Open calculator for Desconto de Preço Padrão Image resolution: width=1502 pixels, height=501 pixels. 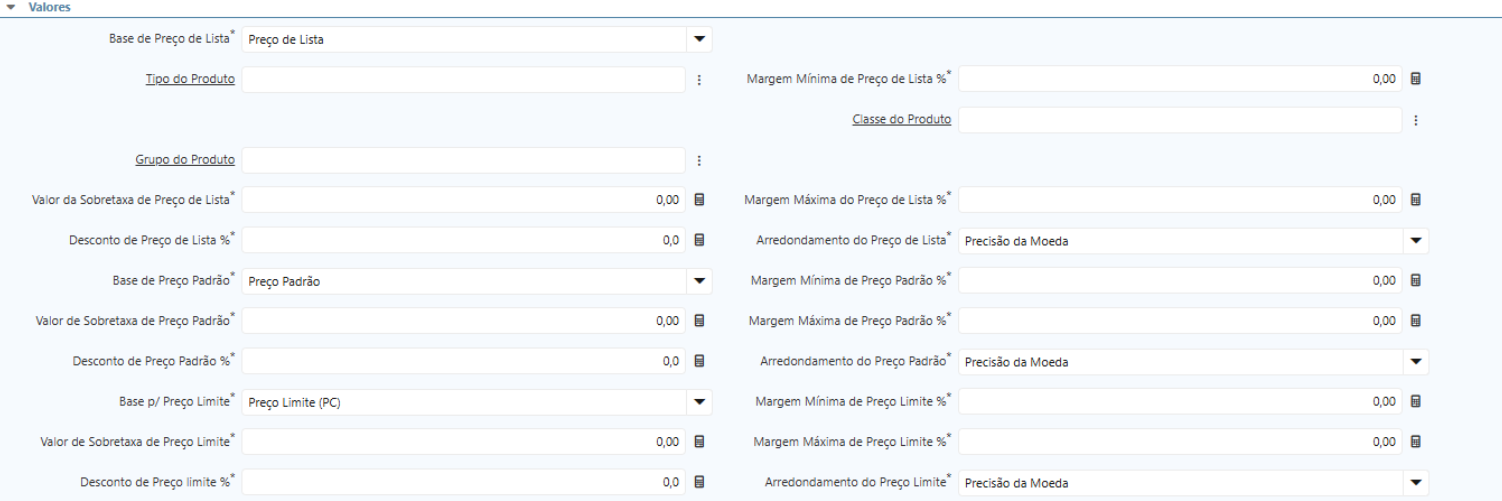699,361
